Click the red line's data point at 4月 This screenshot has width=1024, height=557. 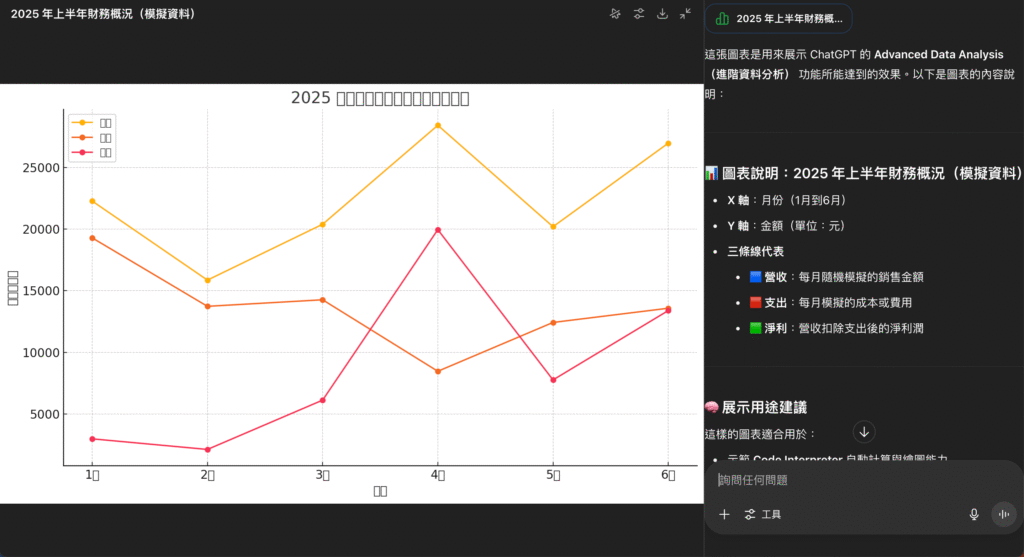coord(437,230)
